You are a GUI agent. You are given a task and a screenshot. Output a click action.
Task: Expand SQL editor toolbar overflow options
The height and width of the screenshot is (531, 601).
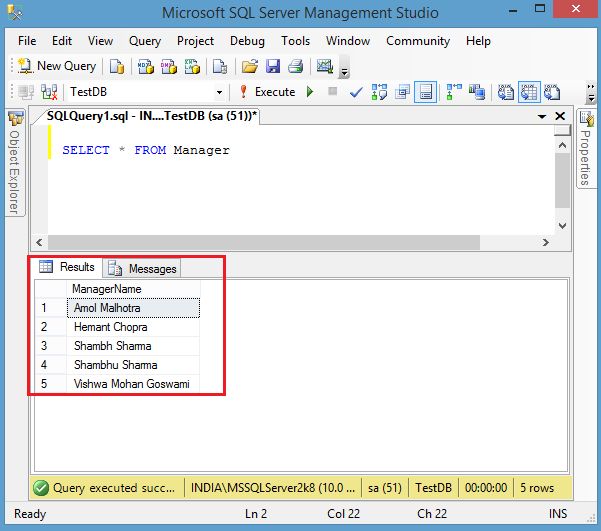pos(591,93)
